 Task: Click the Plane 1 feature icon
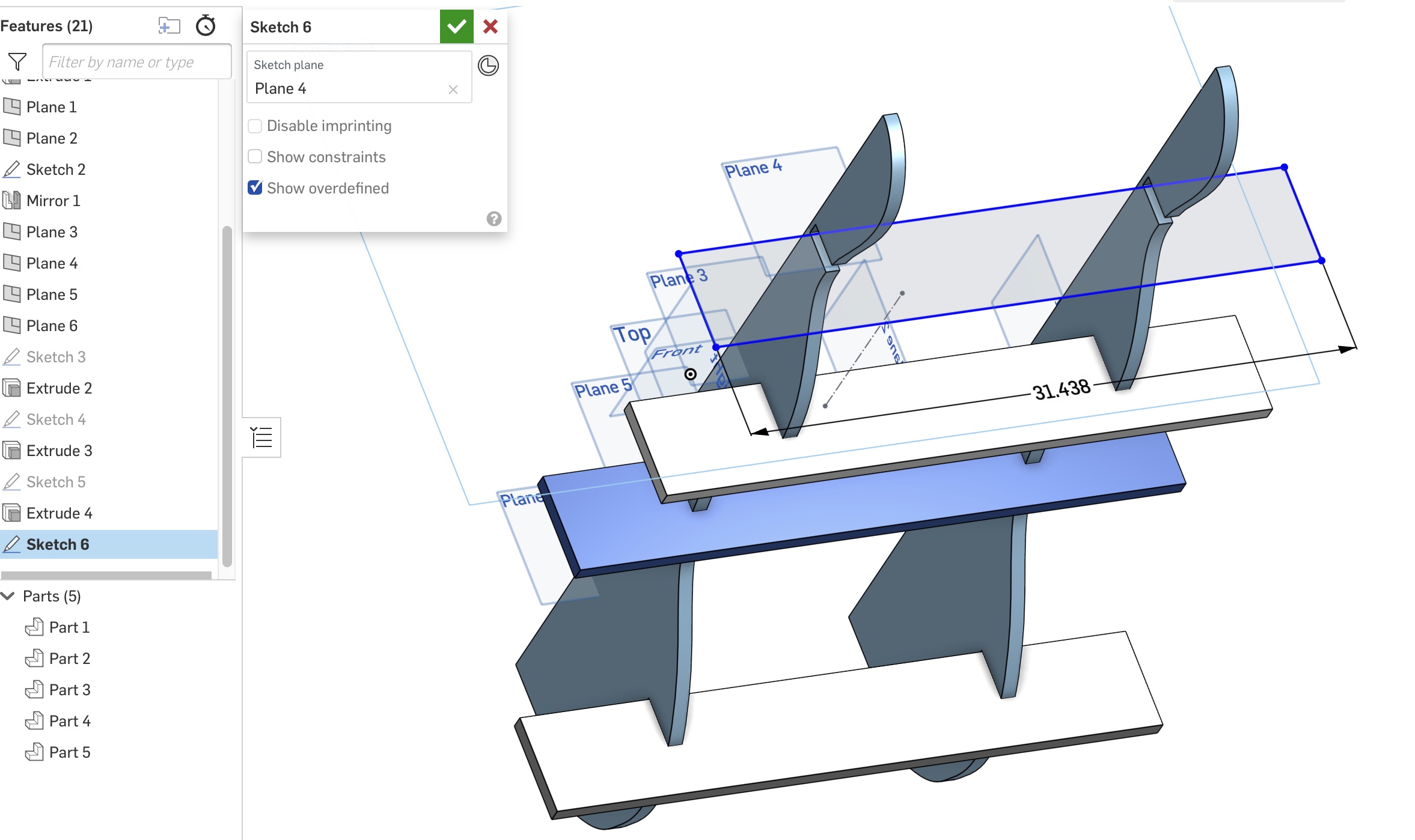click(x=11, y=107)
